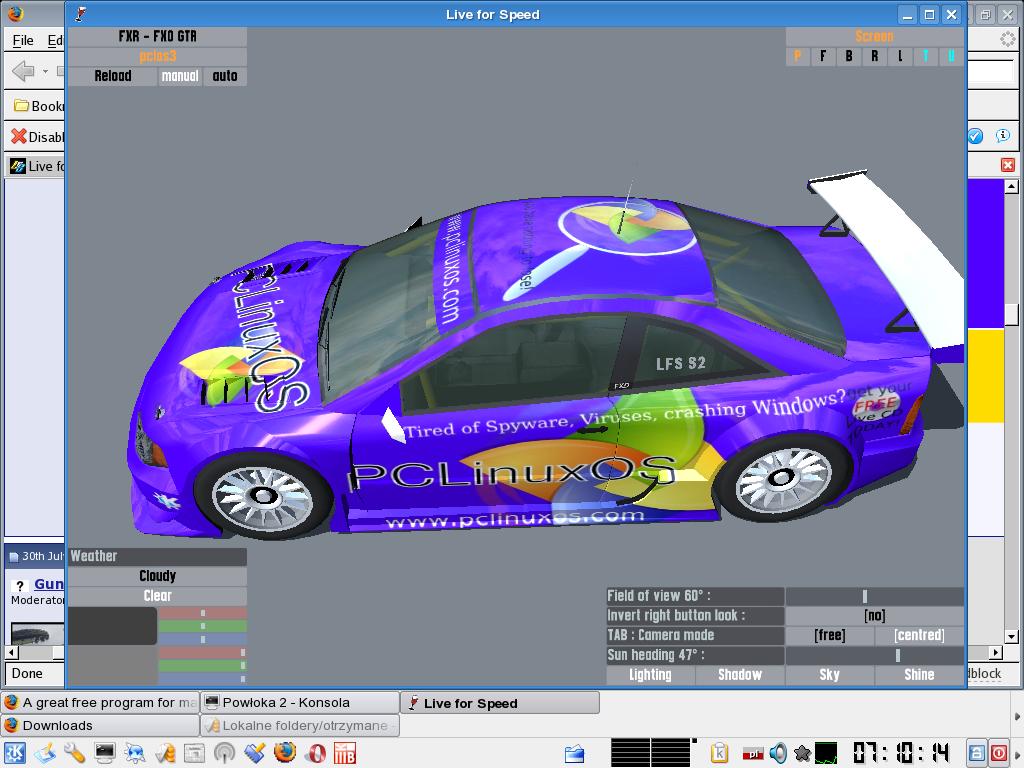Open the KDE K menu launcher
This screenshot has width=1024, height=768.
tap(14, 753)
